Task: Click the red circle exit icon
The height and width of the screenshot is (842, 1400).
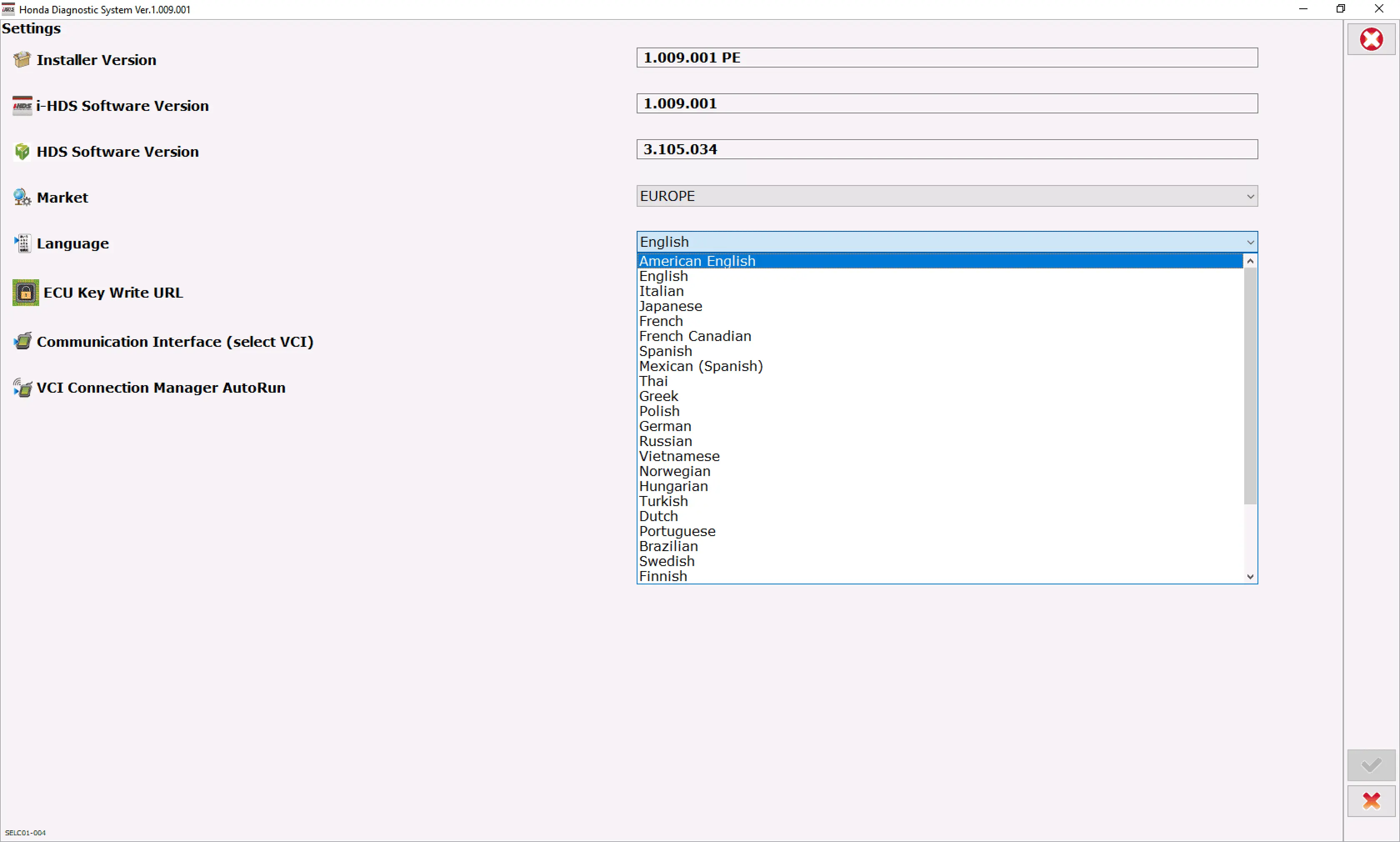Action: [1371, 39]
